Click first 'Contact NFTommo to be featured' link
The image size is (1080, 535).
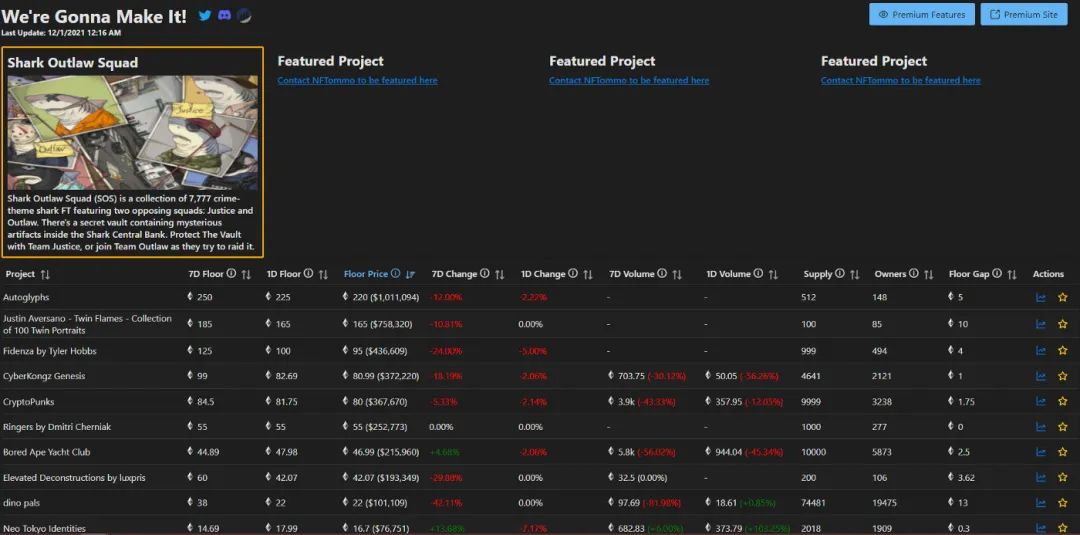(357, 81)
